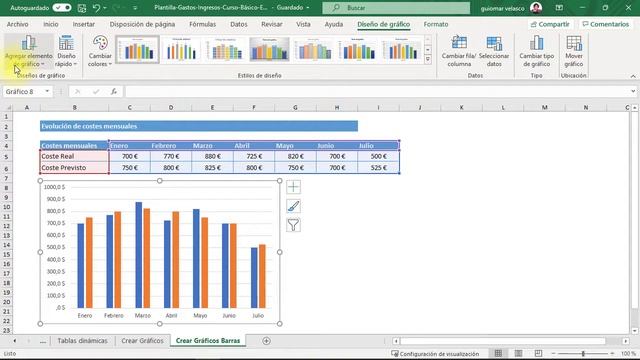Screen dimensions: 640x360
Task: Open the Revisar tab
Action: pyautogui.click(x=272, y=24)
